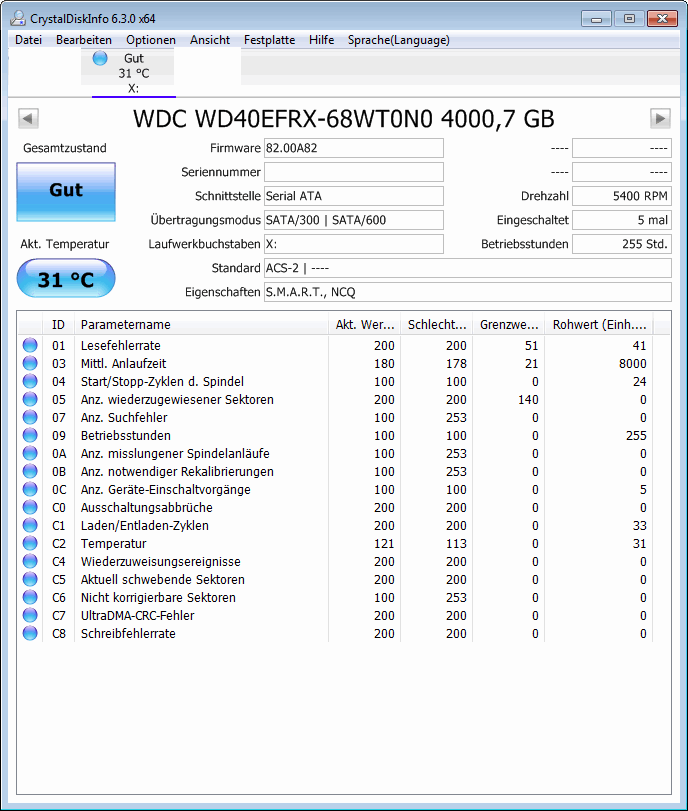The height and width of the screenshot is (811, 688).
Task: Click status orb for Wiederzuweisungsereignisse
Action: 30,561
